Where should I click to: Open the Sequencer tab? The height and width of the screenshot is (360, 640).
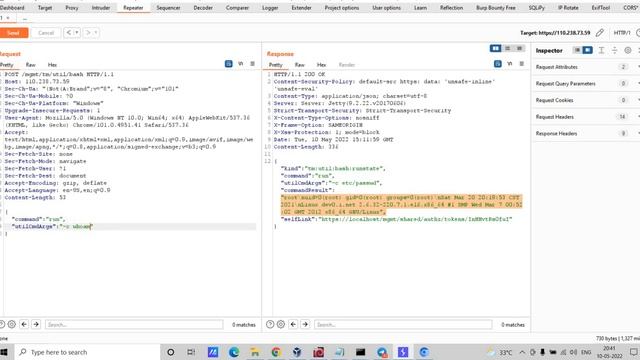pos(168,8)
